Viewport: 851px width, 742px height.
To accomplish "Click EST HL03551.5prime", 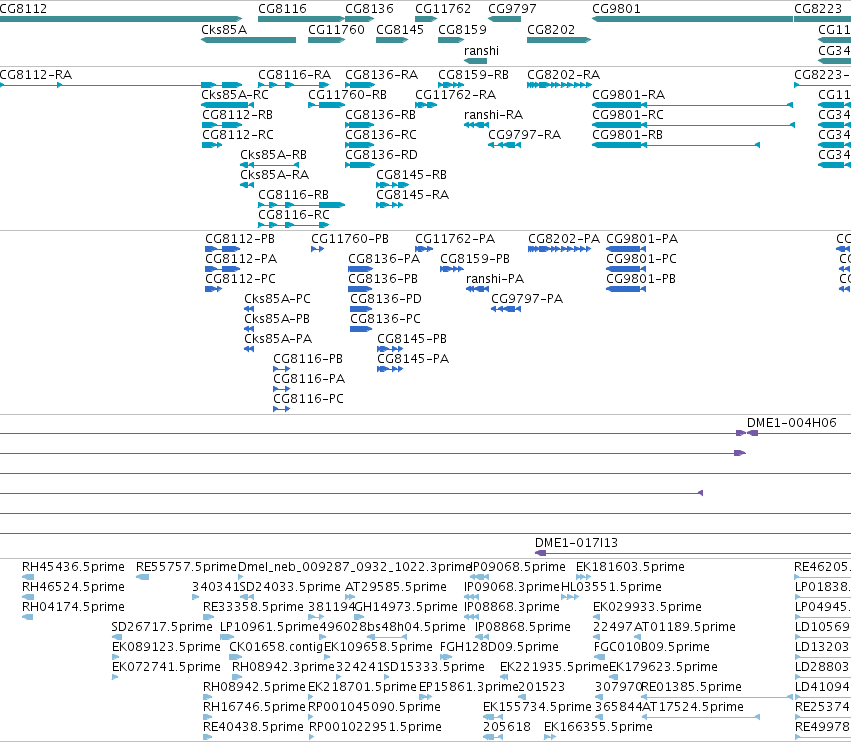I will tap(611, 587).
